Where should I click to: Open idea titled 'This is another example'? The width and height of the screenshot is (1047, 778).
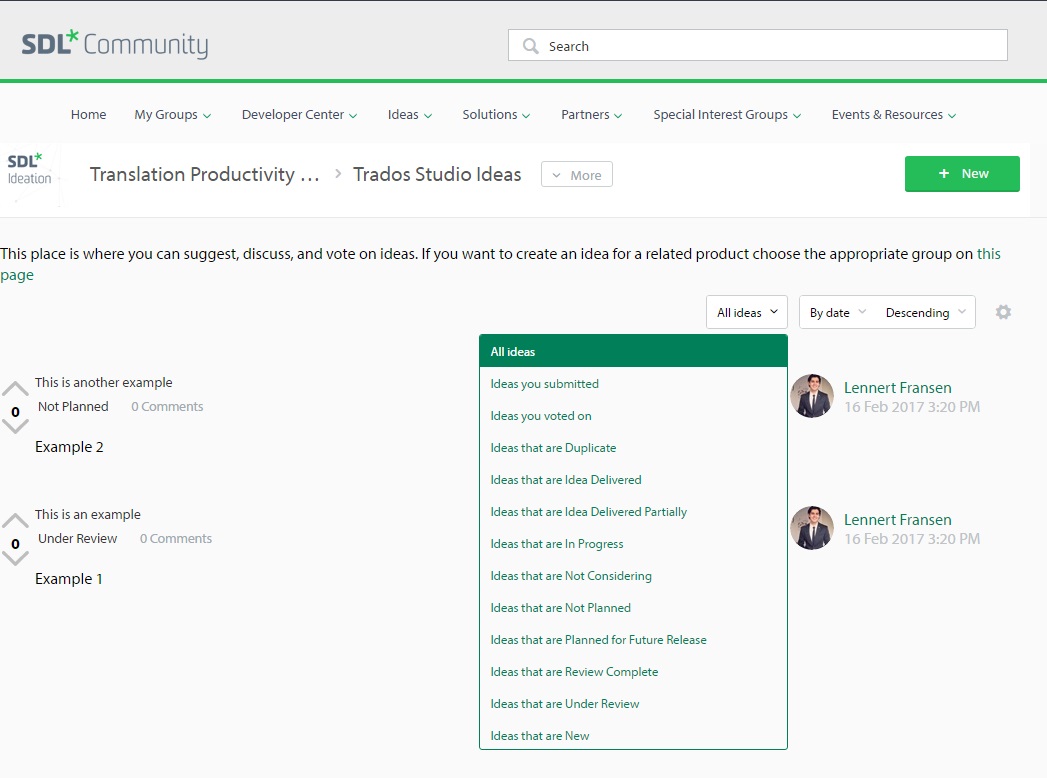pos(103,382)
